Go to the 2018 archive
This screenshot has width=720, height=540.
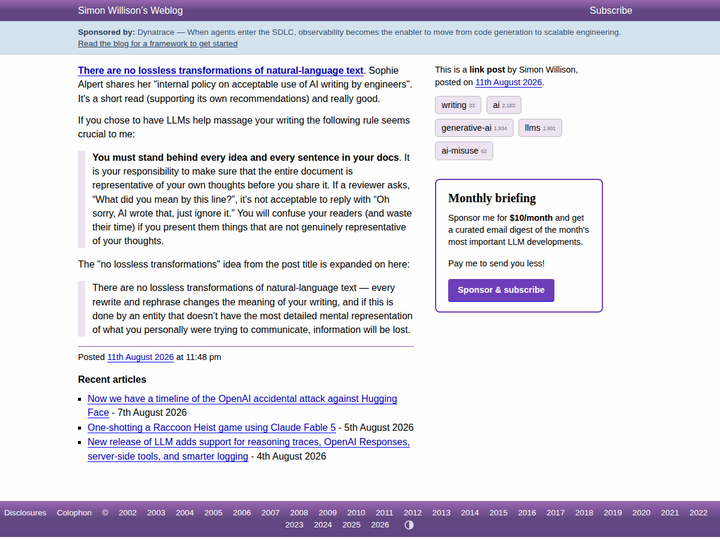584,513
